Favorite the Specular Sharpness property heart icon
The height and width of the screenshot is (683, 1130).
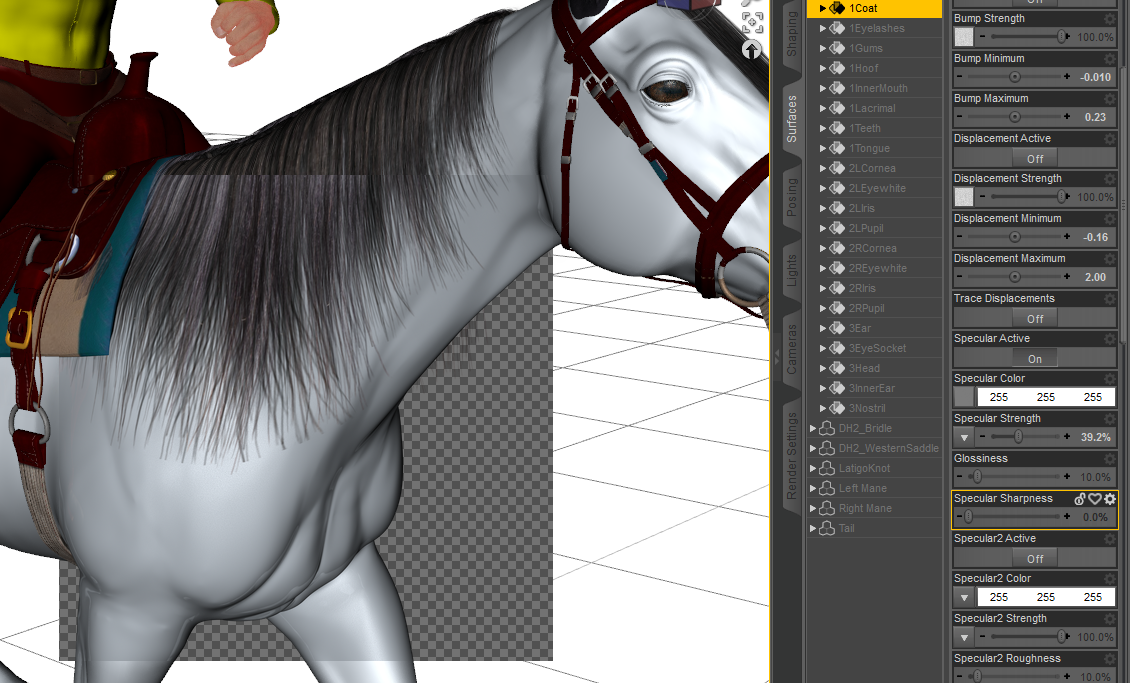(x=1095, y=499)
